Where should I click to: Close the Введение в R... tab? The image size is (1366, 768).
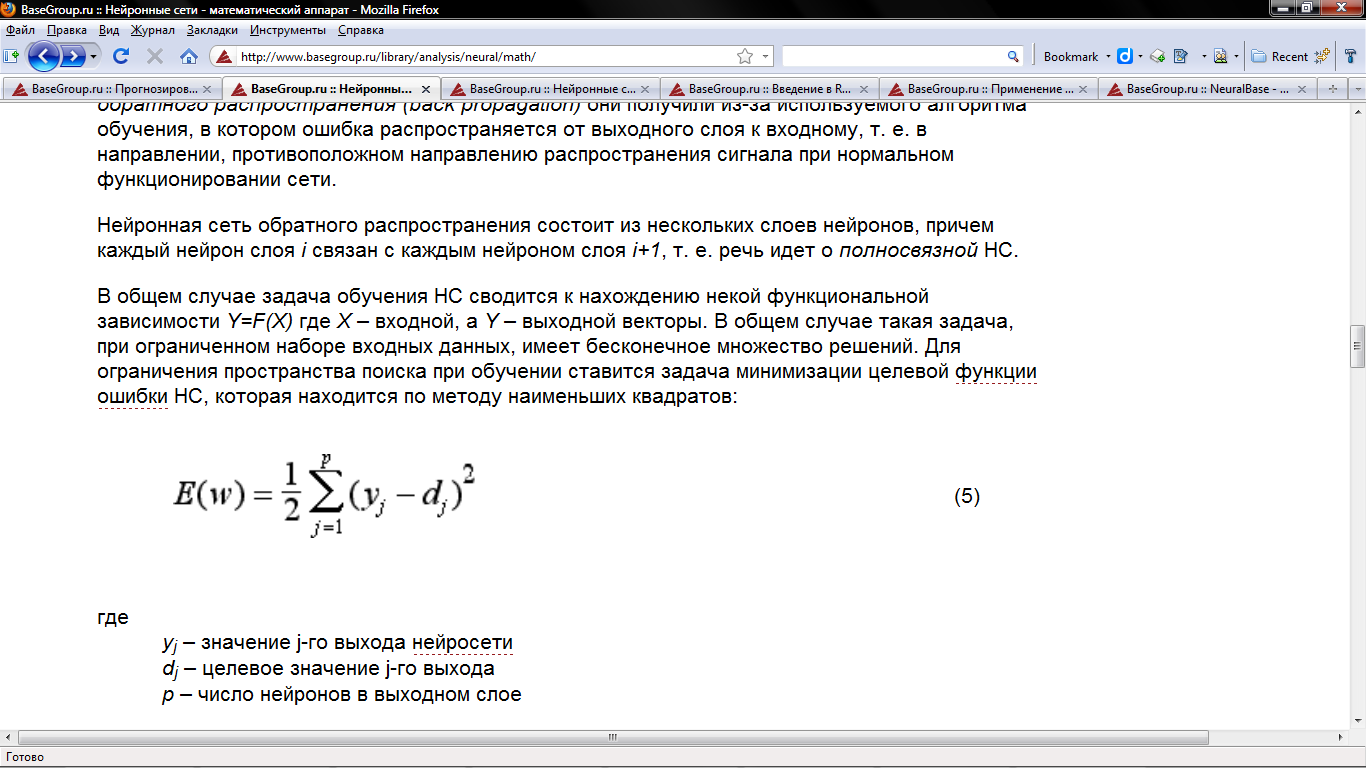pos(864,89)
